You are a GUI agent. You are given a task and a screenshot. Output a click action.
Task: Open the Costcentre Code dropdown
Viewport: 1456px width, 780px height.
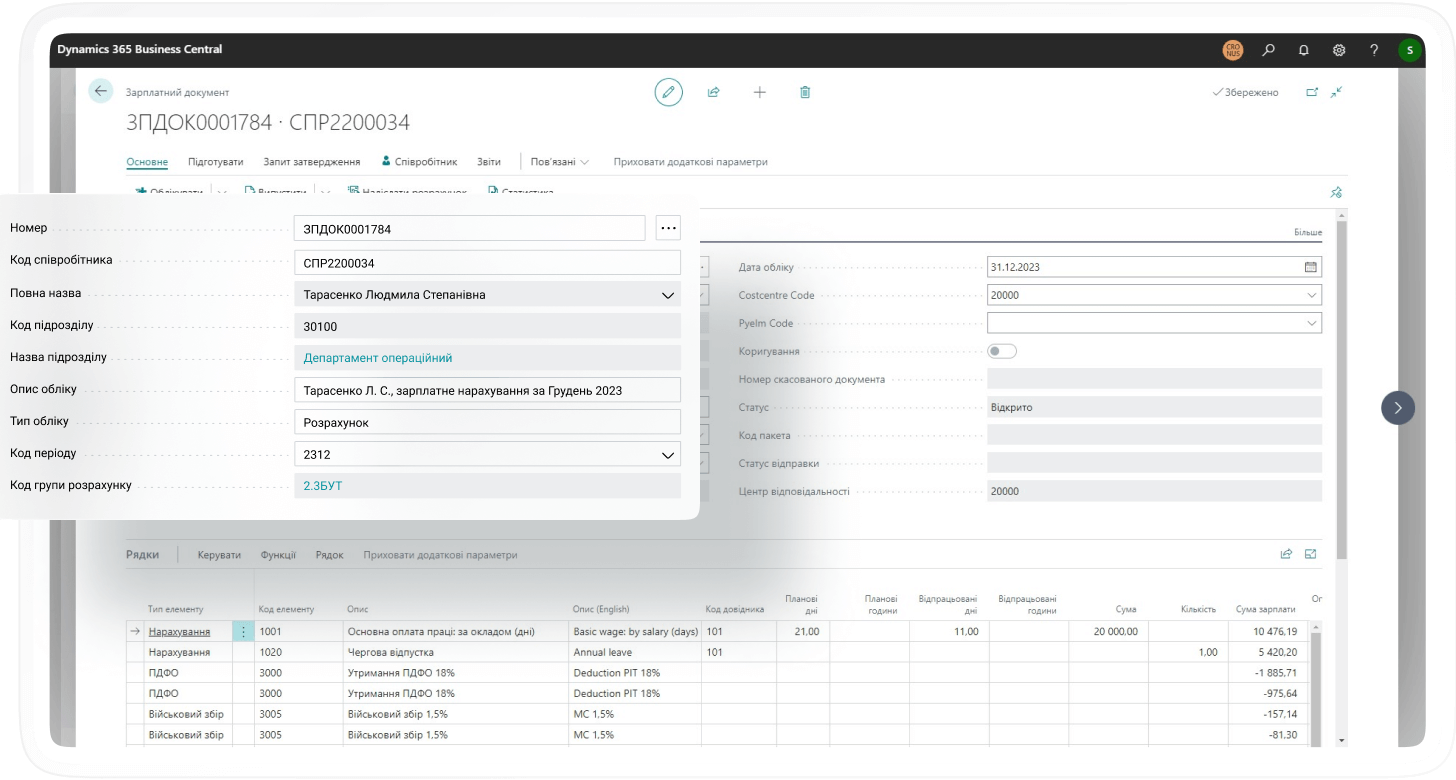(x=1311, y=296)
